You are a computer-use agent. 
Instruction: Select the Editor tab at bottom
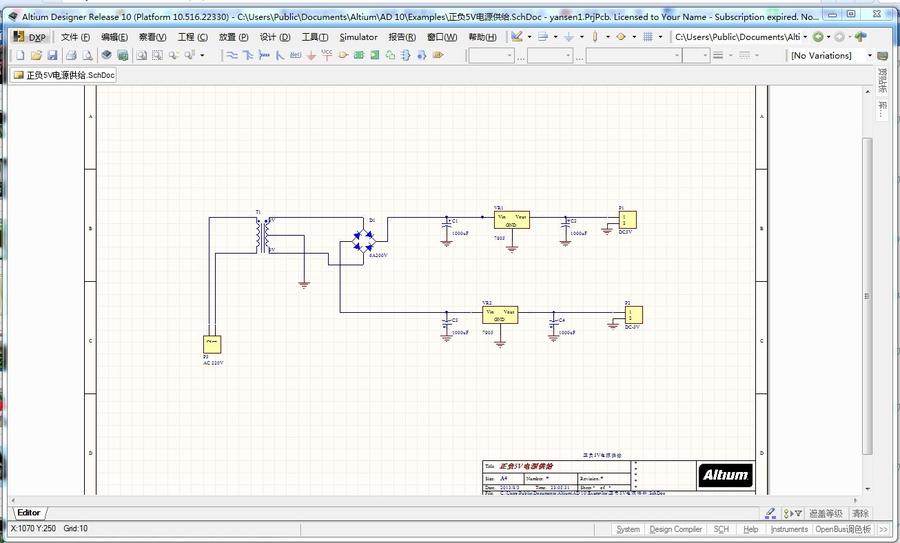[29, 513]
